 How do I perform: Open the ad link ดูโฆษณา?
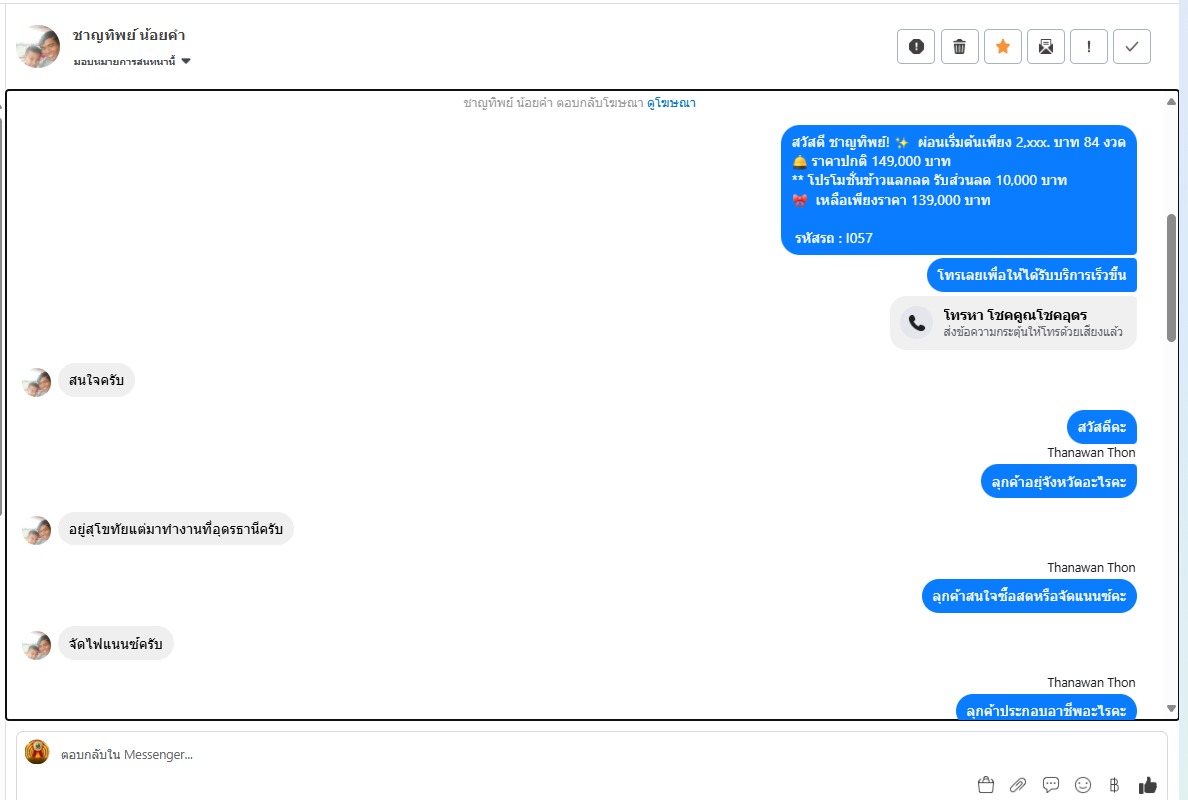tap(671, 103)
